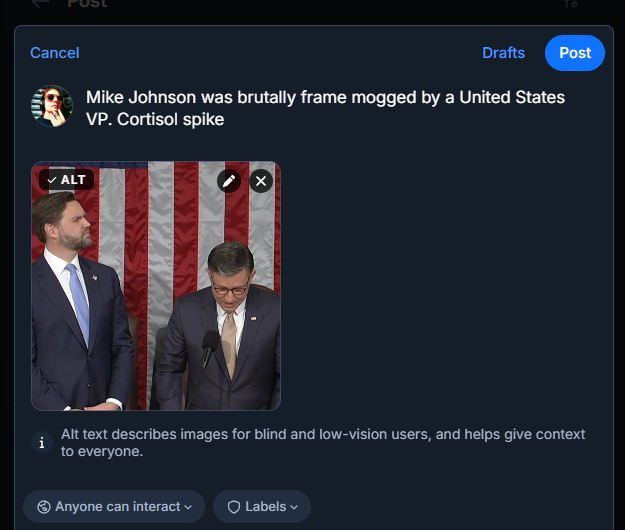Viewport: 625px width, 530px height.
Task: Click the checkmark on the ALT badge
Action: (52, 180)
